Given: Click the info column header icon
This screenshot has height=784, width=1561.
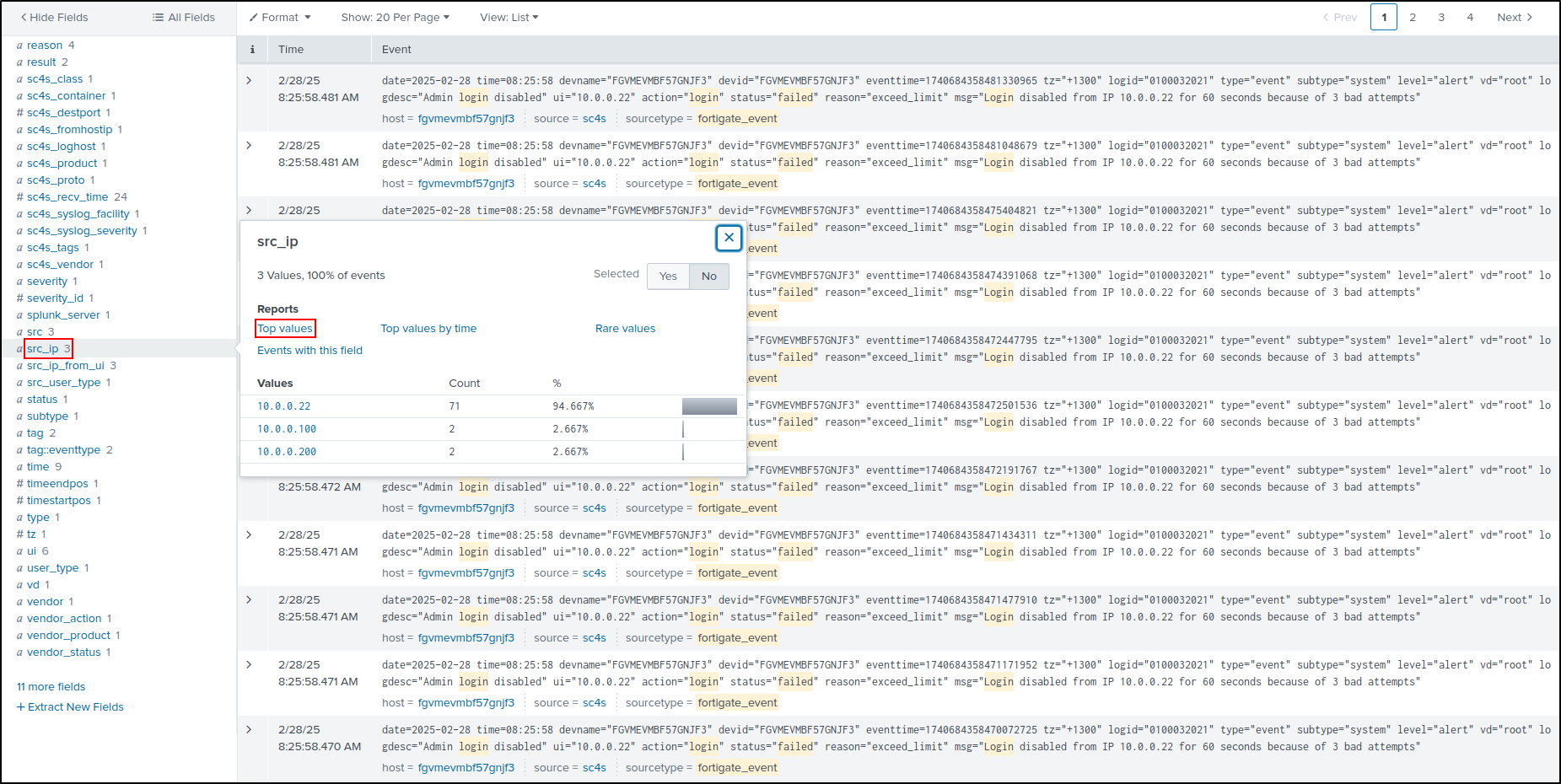Looking at the screenshot, I should pos(252,50).
